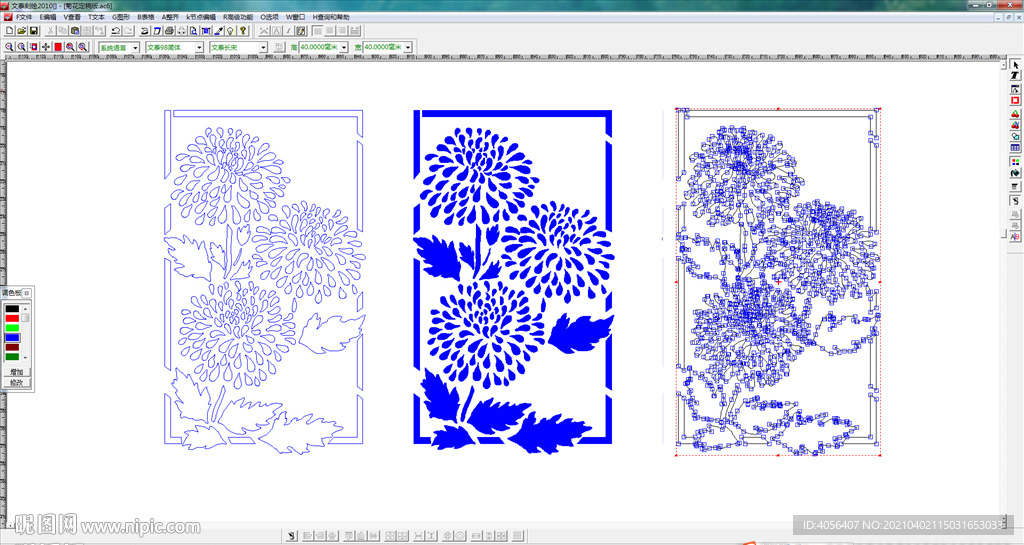The image size is (1024, 545).
Task: Click the paint bucket fill icon
Action: point(1015,174)
